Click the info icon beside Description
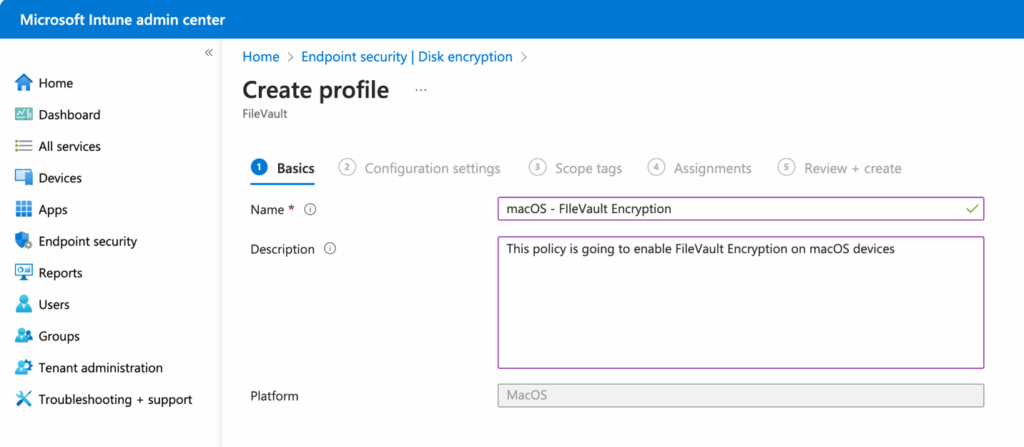Screen dimensions: 1024x447 coord(330,249)
